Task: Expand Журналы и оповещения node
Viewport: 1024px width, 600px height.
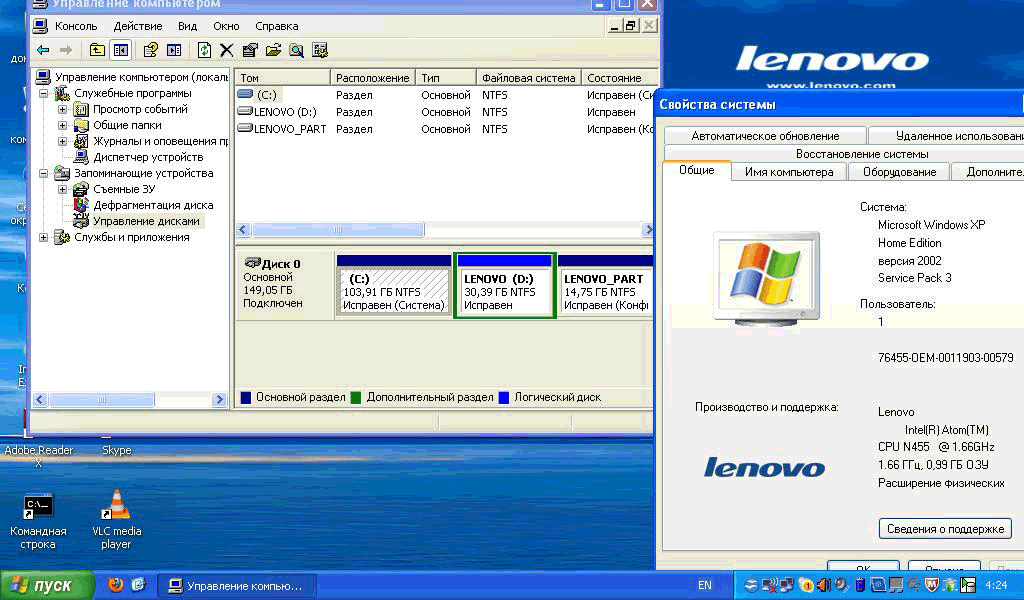Action: coord(63,141)
